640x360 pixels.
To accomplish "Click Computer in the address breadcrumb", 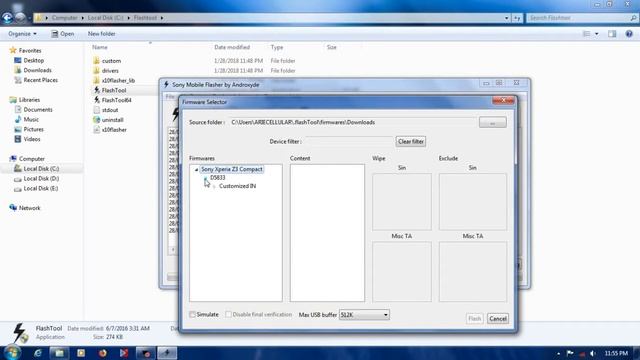I will point(64,18).
